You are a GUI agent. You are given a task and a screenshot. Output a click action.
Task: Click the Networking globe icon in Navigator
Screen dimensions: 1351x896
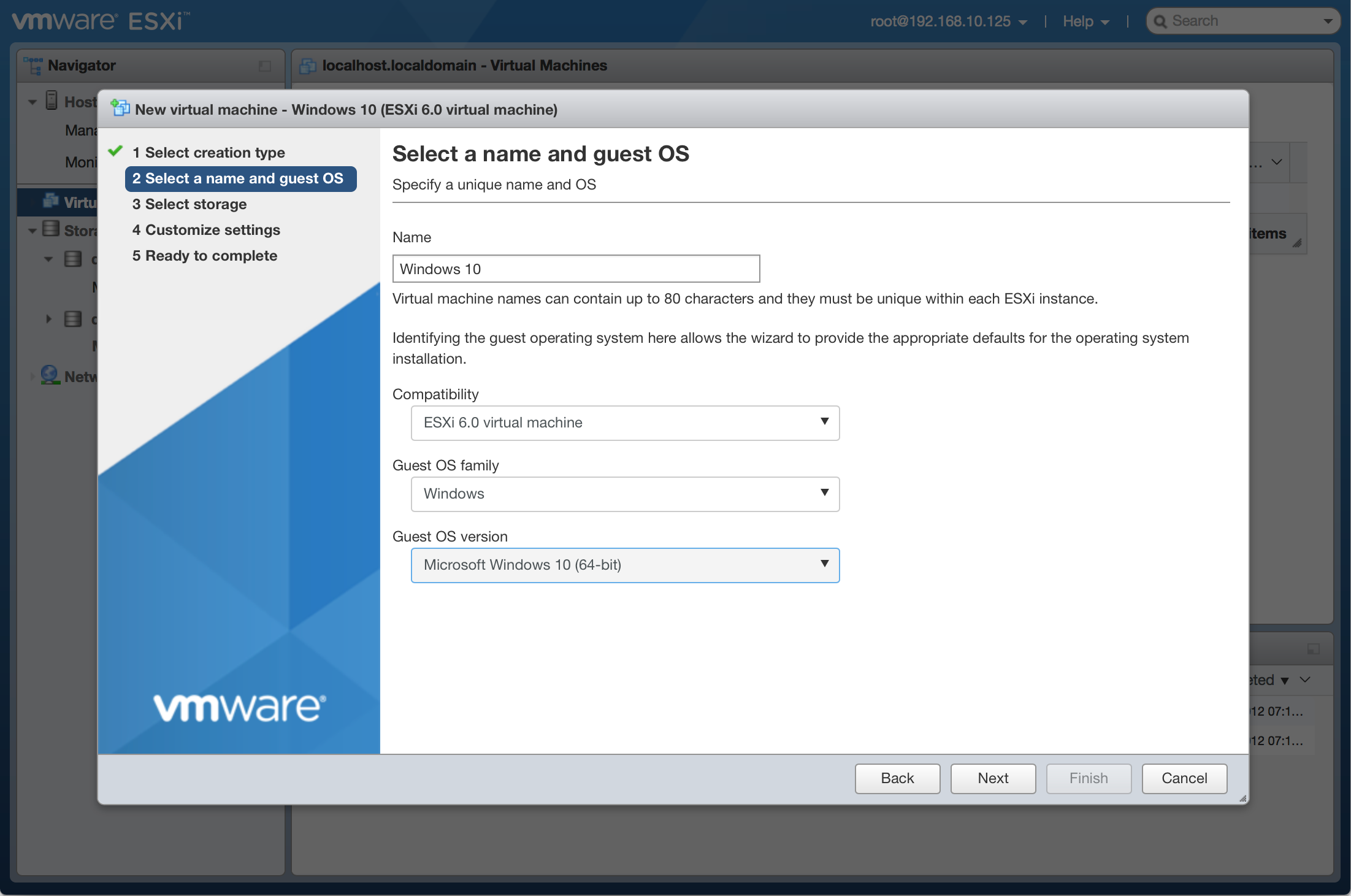pyautogui.click(x=50, y=375)
